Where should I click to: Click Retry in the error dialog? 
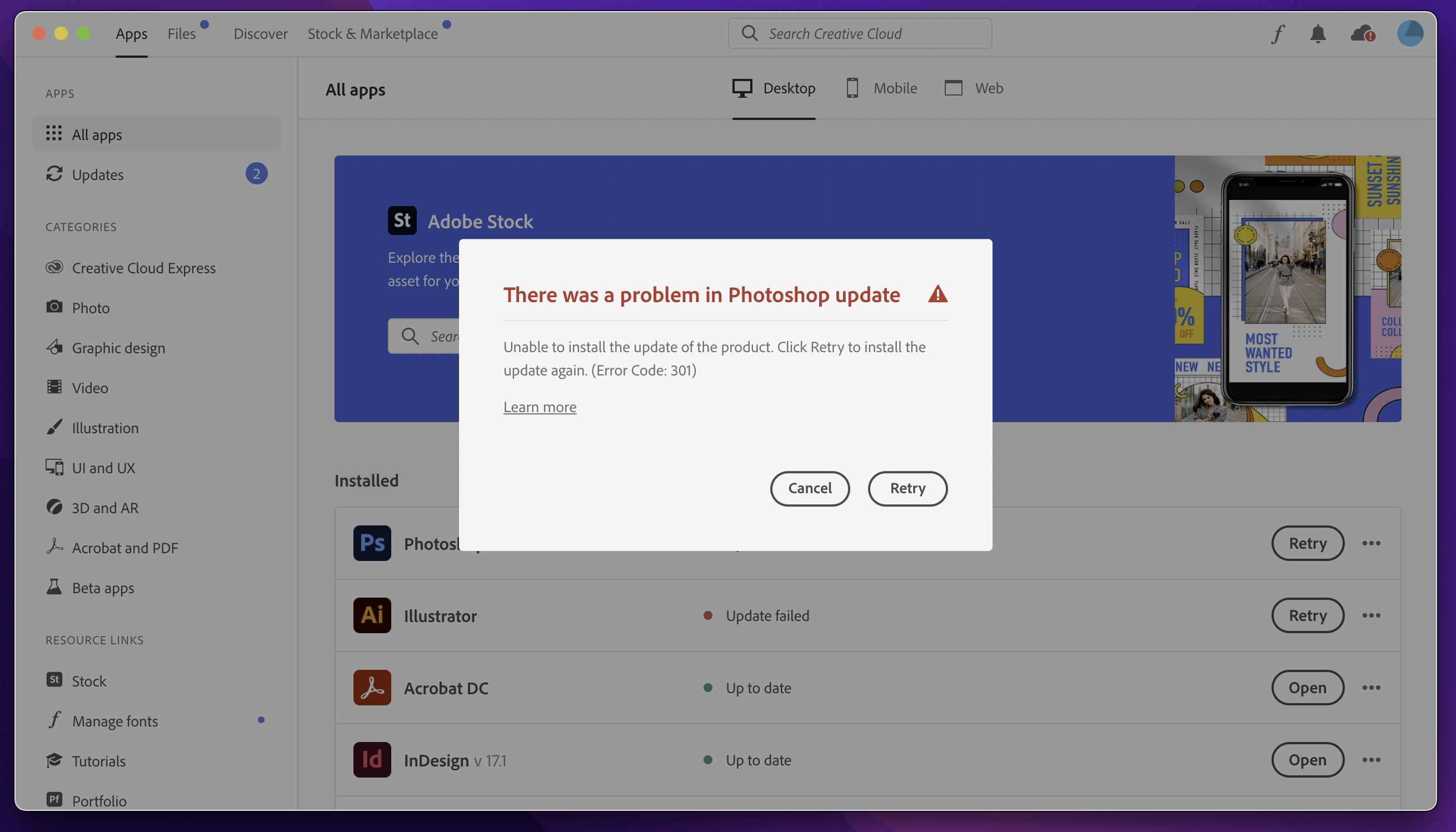point(907,488)
